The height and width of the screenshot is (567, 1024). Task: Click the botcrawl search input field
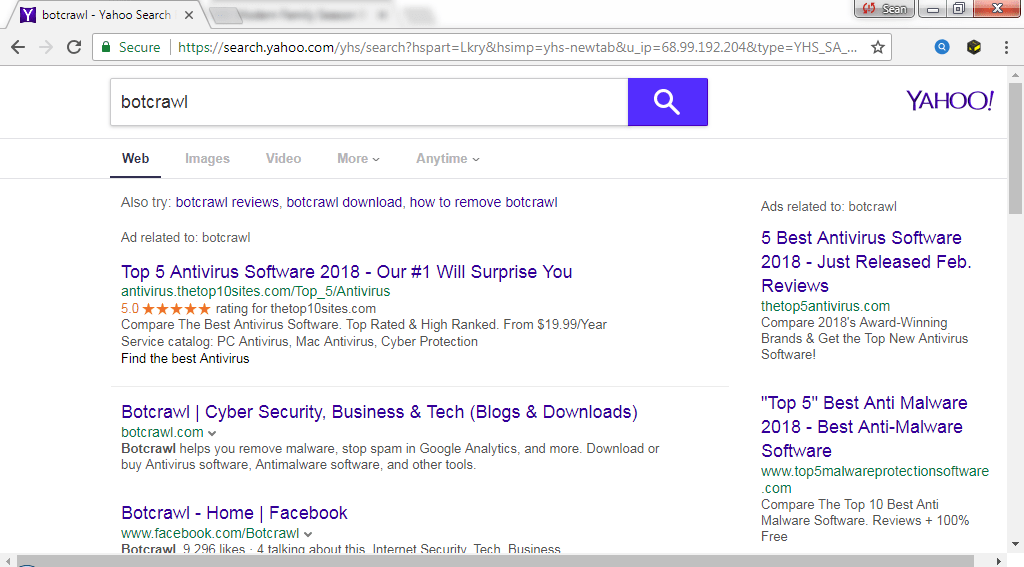(x=369, y=102)
